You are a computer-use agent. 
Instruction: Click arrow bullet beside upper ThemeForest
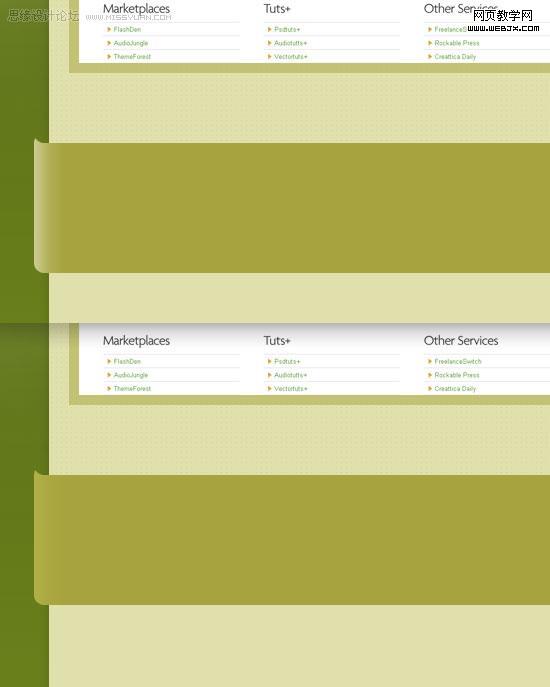click(109, 57)
